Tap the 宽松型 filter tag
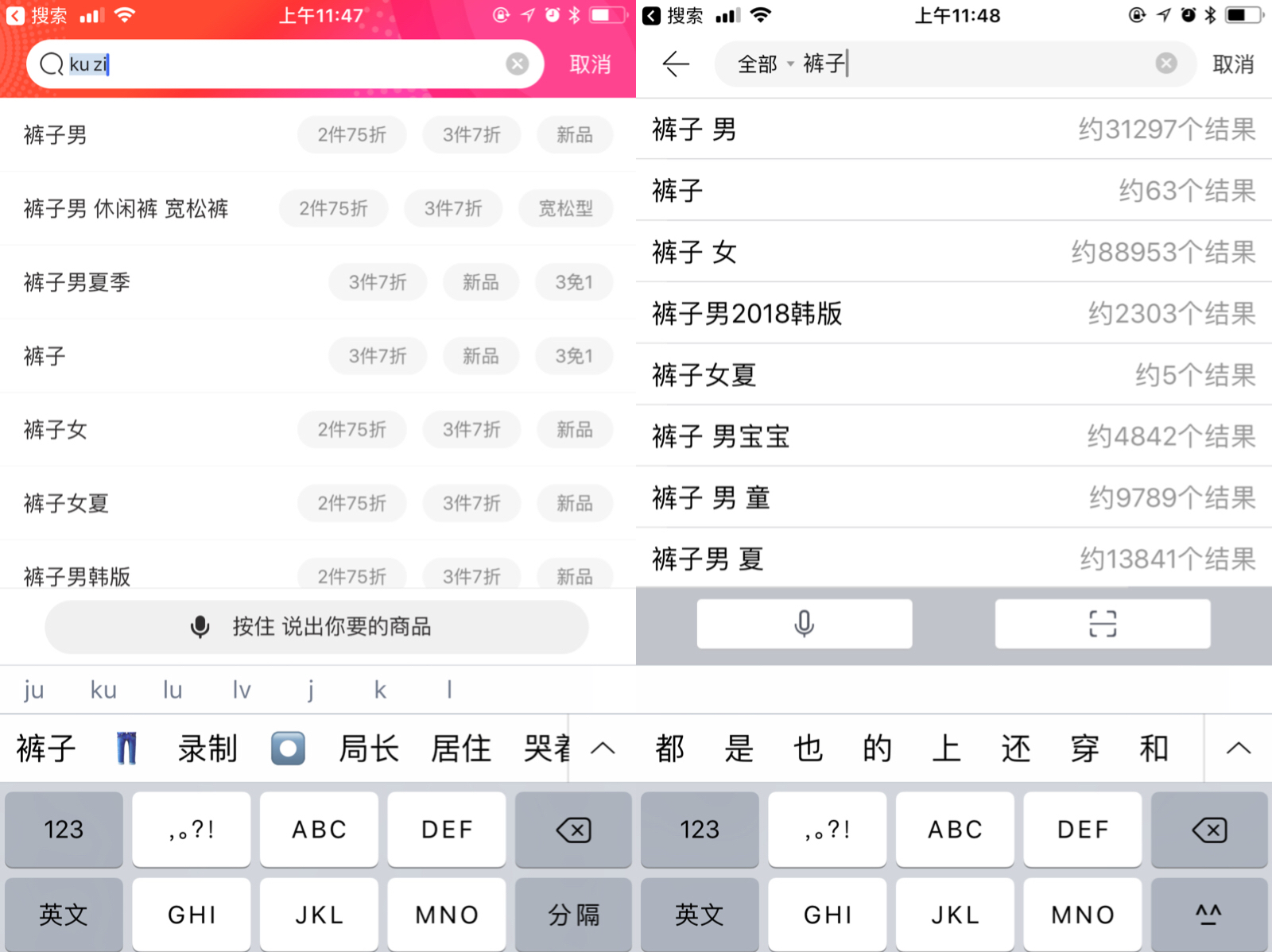Viewport: 1272px width, 952px height. point(565,208)
